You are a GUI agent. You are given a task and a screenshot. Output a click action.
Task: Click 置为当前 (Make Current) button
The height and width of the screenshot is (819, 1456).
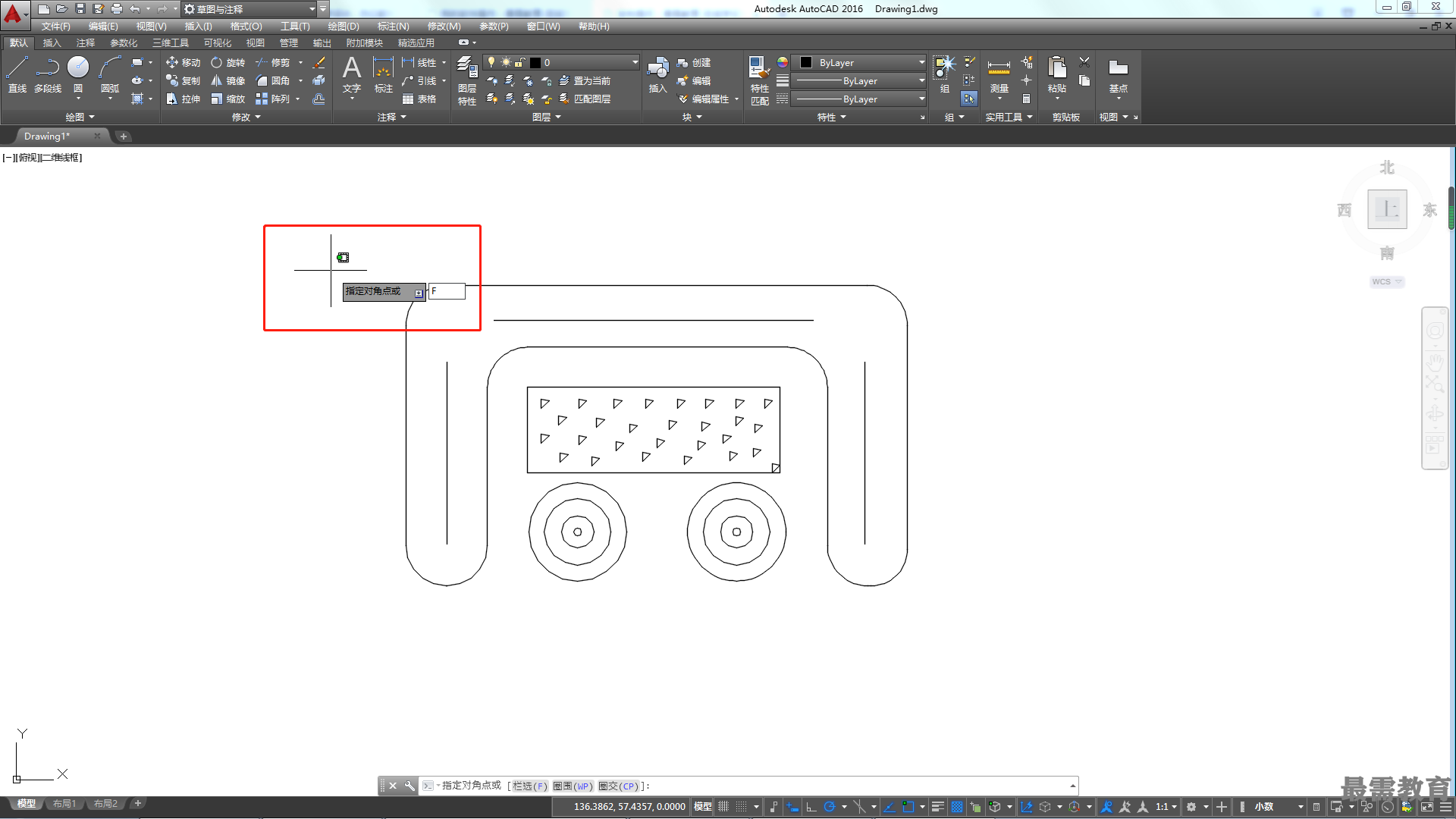[x=585, y=81]
